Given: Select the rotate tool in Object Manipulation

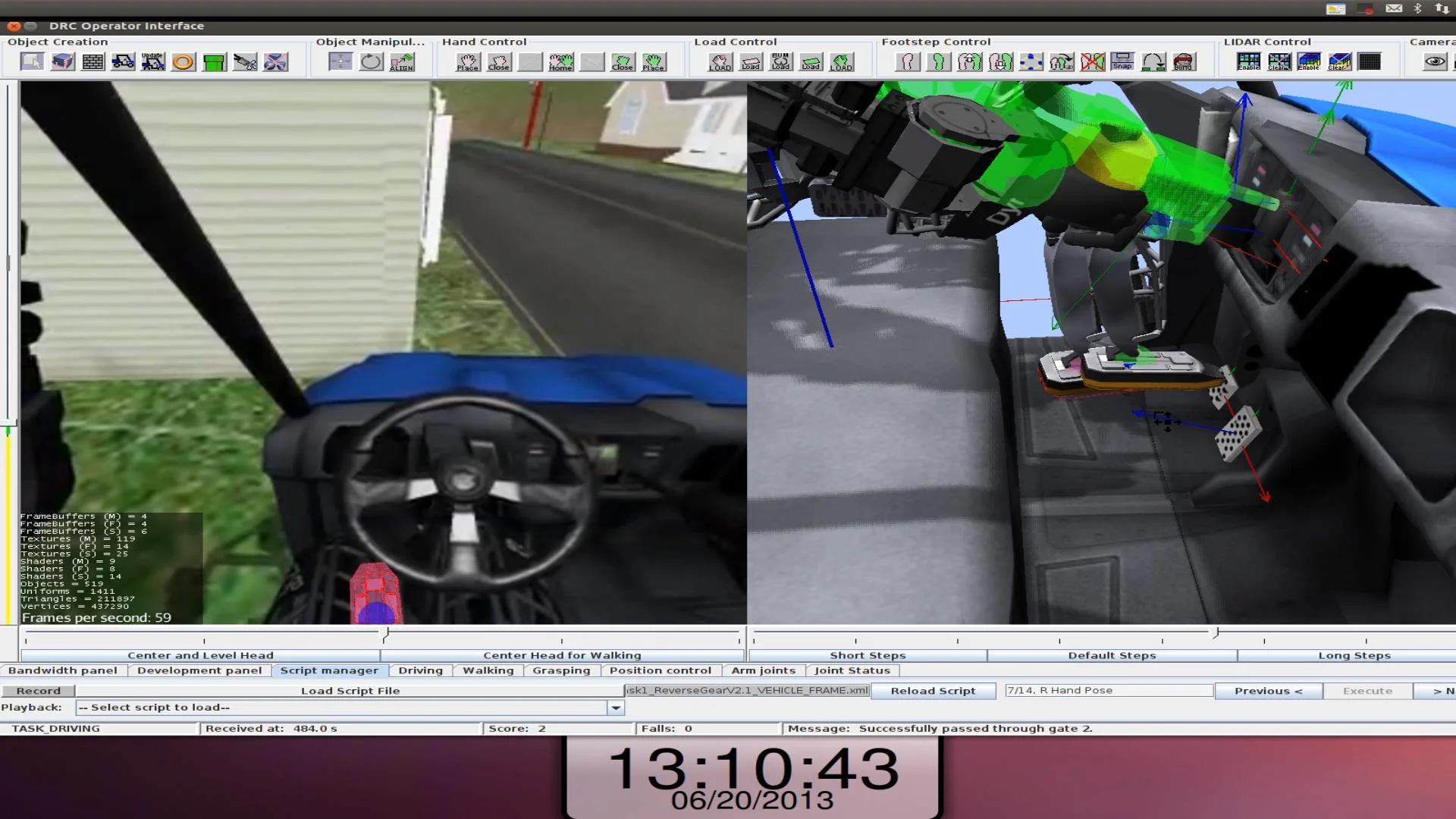Looking at the screenshot, I should click(x=371, y=62).
